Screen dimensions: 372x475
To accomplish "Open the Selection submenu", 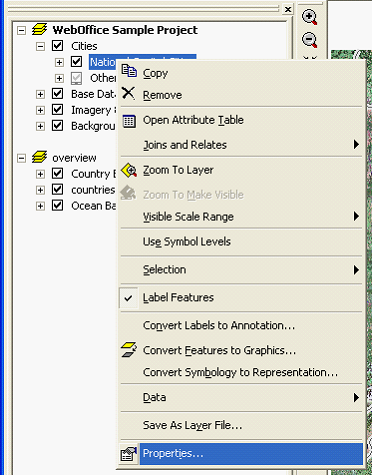I will pos(241,269).
